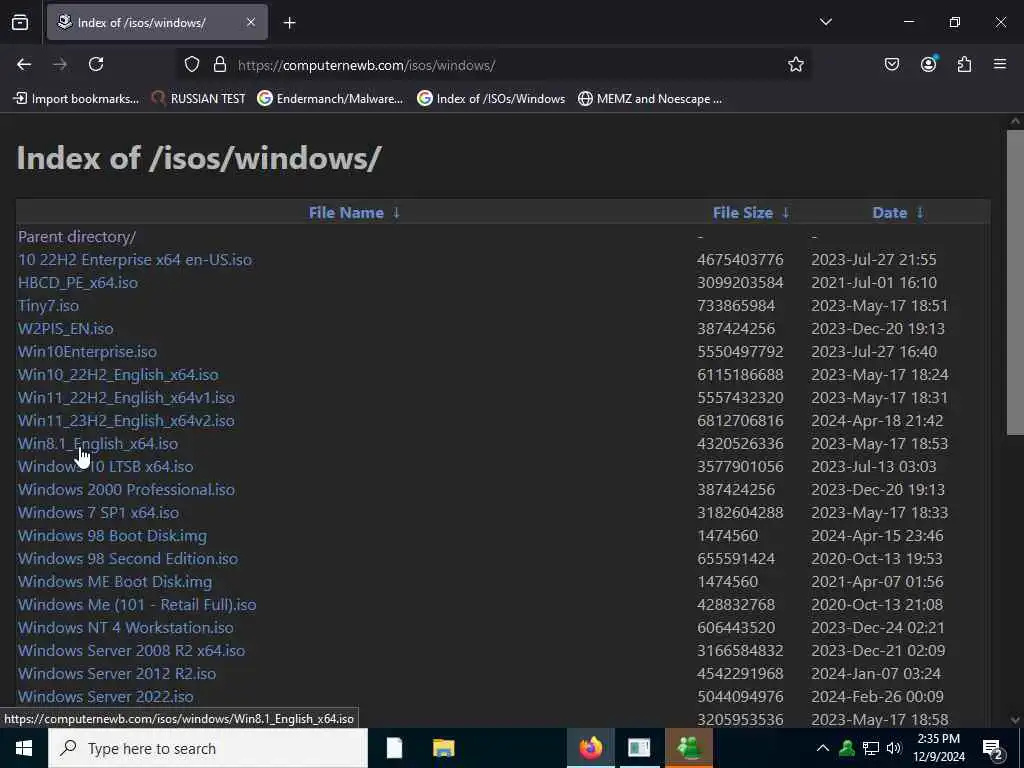Open Index of /ISOs/Windows bookmark
Image resolution: width=1024 pixels, height=768 pixels.
click(x=491, y=99)
